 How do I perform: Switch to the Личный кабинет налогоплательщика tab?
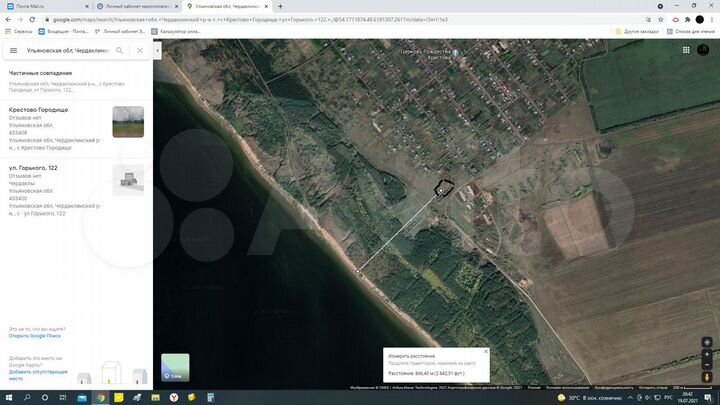137,6
